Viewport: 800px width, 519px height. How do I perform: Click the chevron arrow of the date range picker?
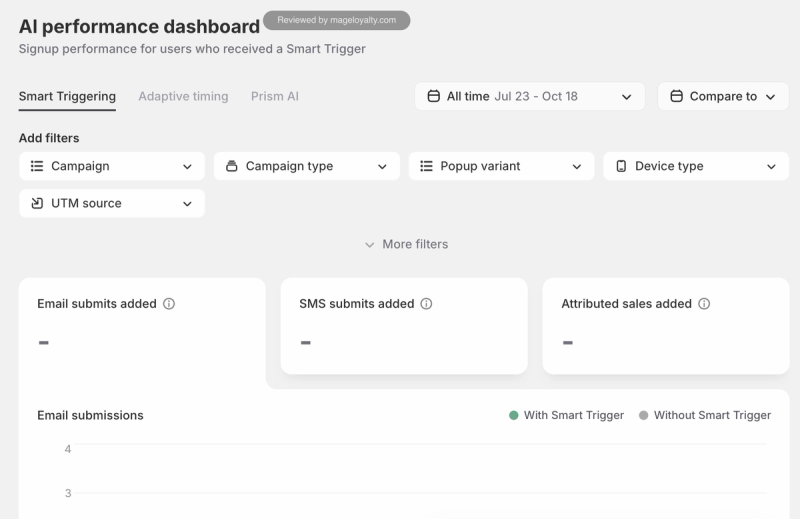pyautogui.click(x=627, y=97)
